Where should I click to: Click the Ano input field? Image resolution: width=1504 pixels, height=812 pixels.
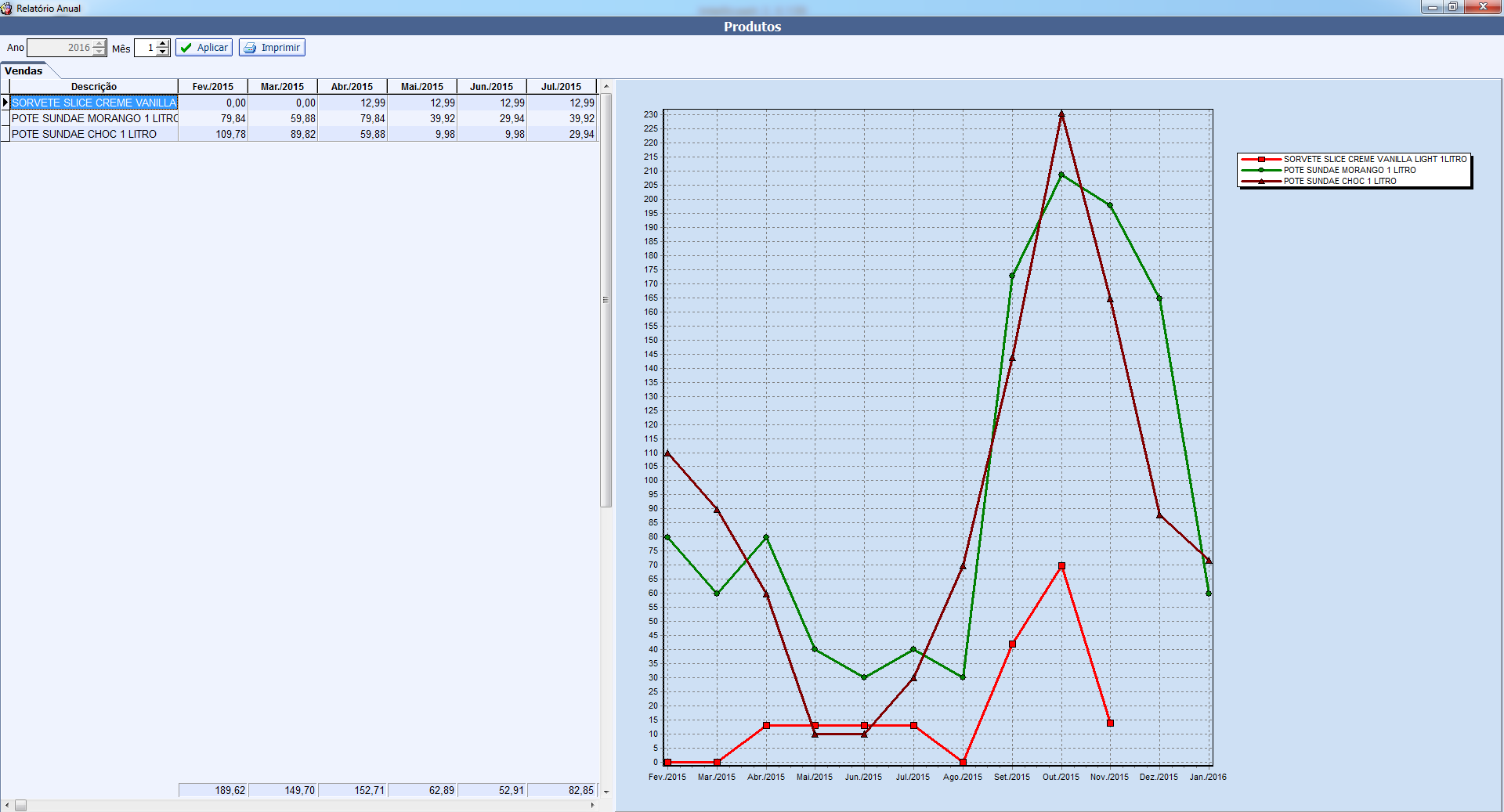pyautogui.click(x=60, y=48)
